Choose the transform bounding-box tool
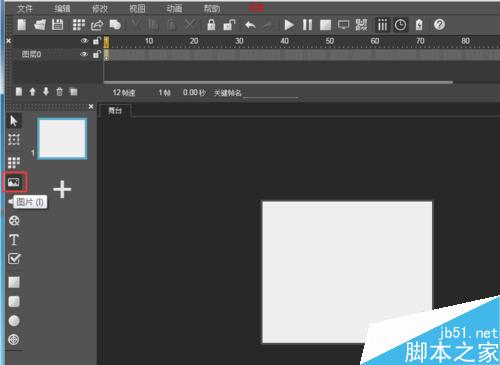 point(14,140)
